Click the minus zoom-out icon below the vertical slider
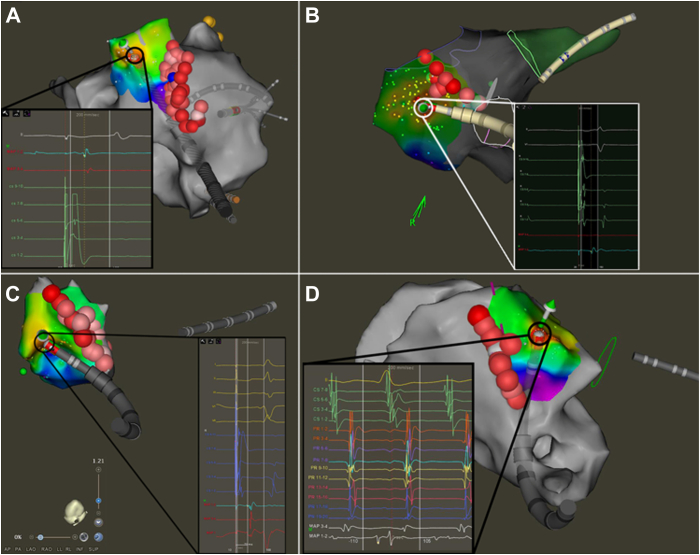Viewport: 700px width, 555px height. tap(98, 513)
